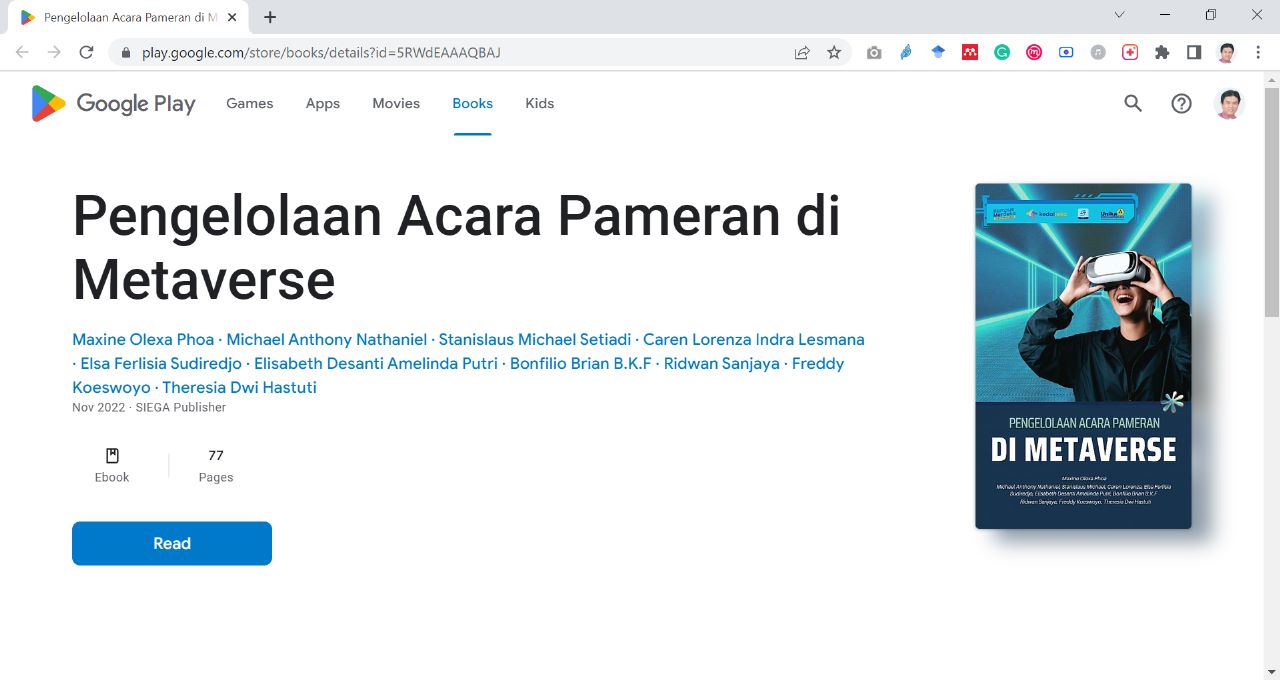The width and height of the screenshot is (1280, 680).
Task: Reload the page
Action: (x=86, y=53)
